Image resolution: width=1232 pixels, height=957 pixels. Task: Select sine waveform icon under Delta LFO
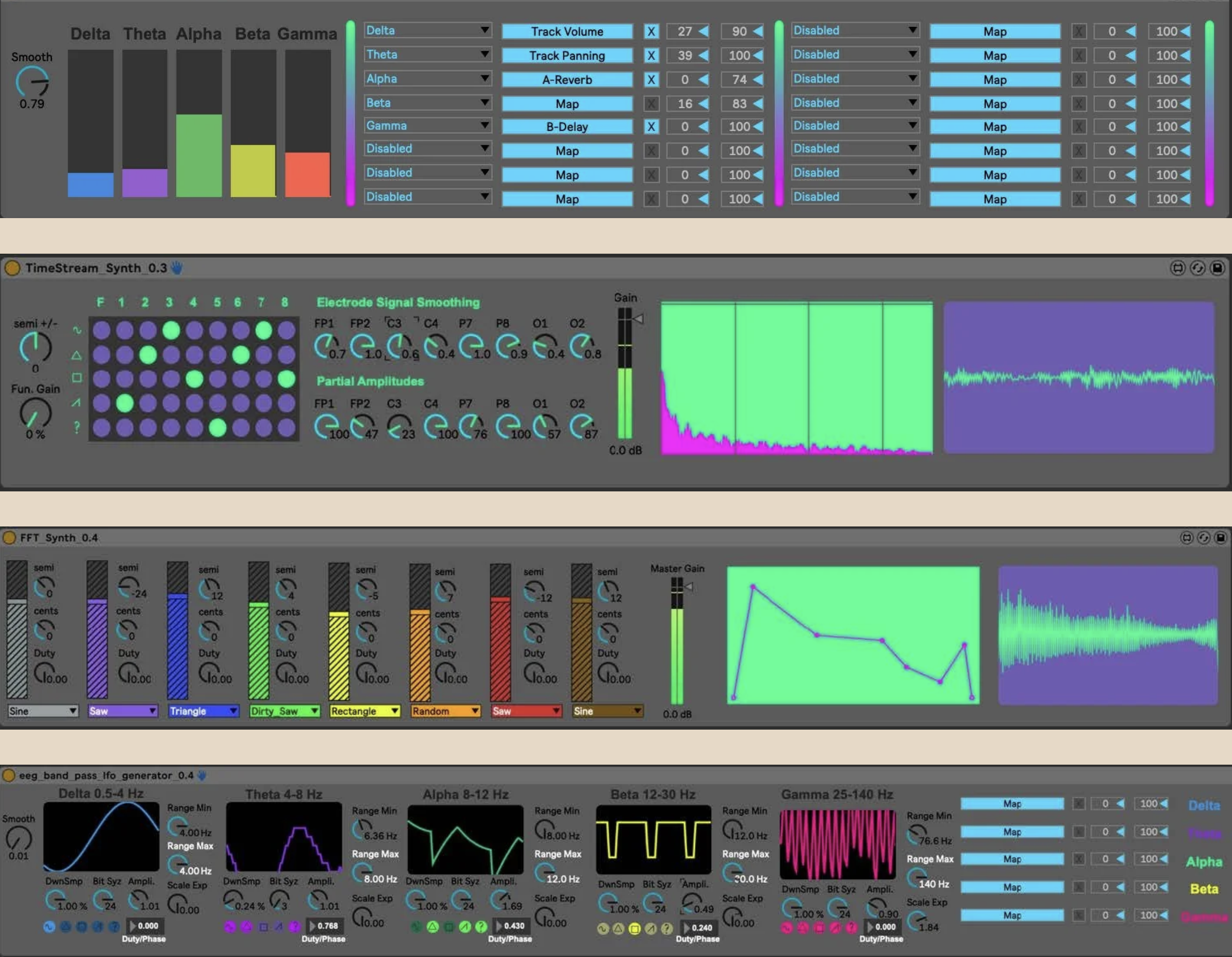pyautogui.click(x=49, y=927)
